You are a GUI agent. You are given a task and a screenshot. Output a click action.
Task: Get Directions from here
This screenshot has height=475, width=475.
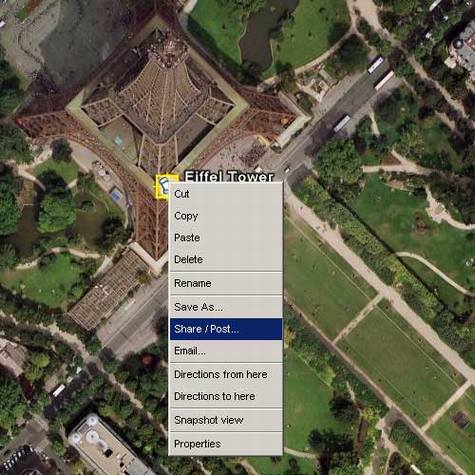pyautogui.click(x=226, y=375)
